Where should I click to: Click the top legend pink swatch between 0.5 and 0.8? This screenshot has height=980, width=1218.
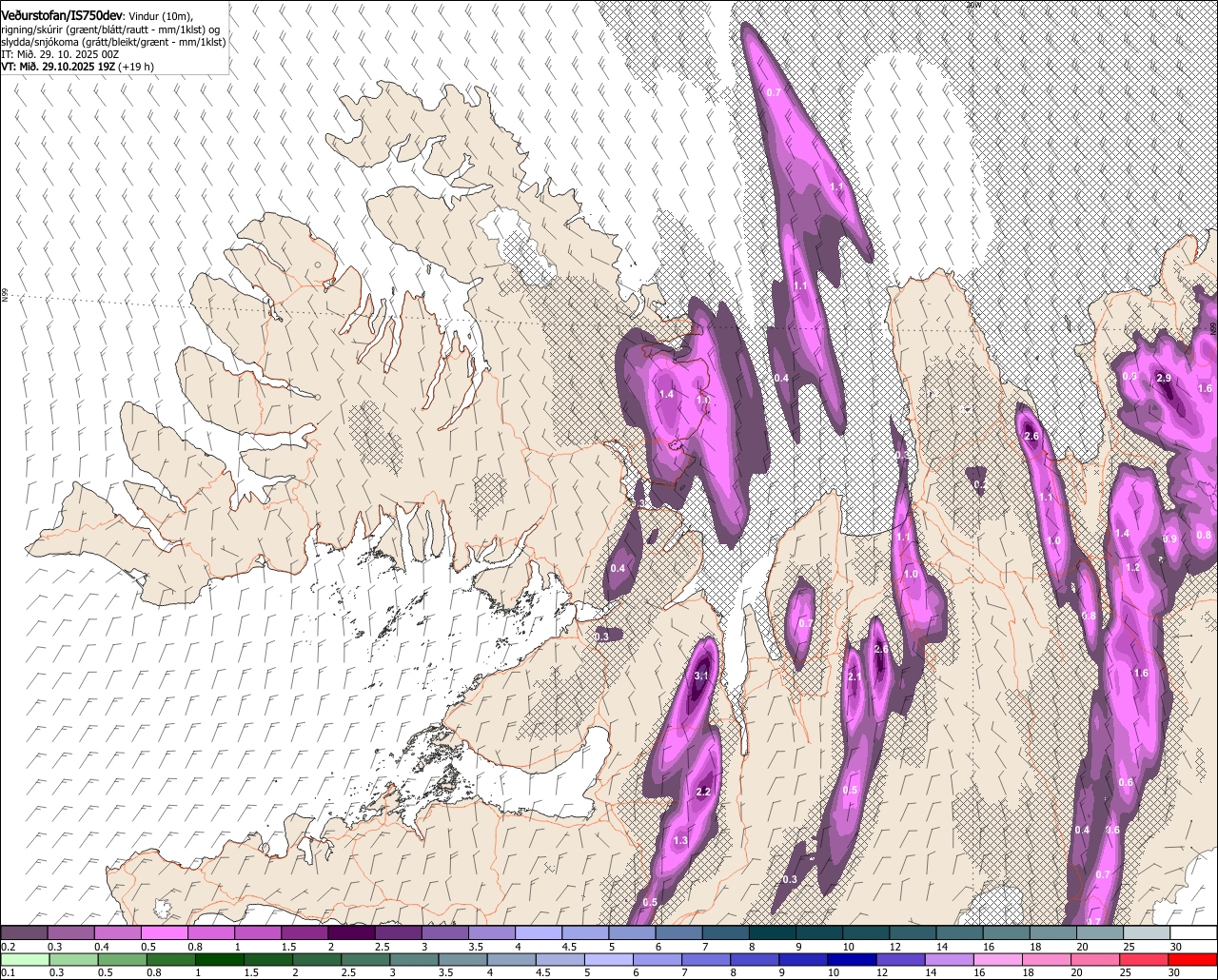(x=165, y=933)
